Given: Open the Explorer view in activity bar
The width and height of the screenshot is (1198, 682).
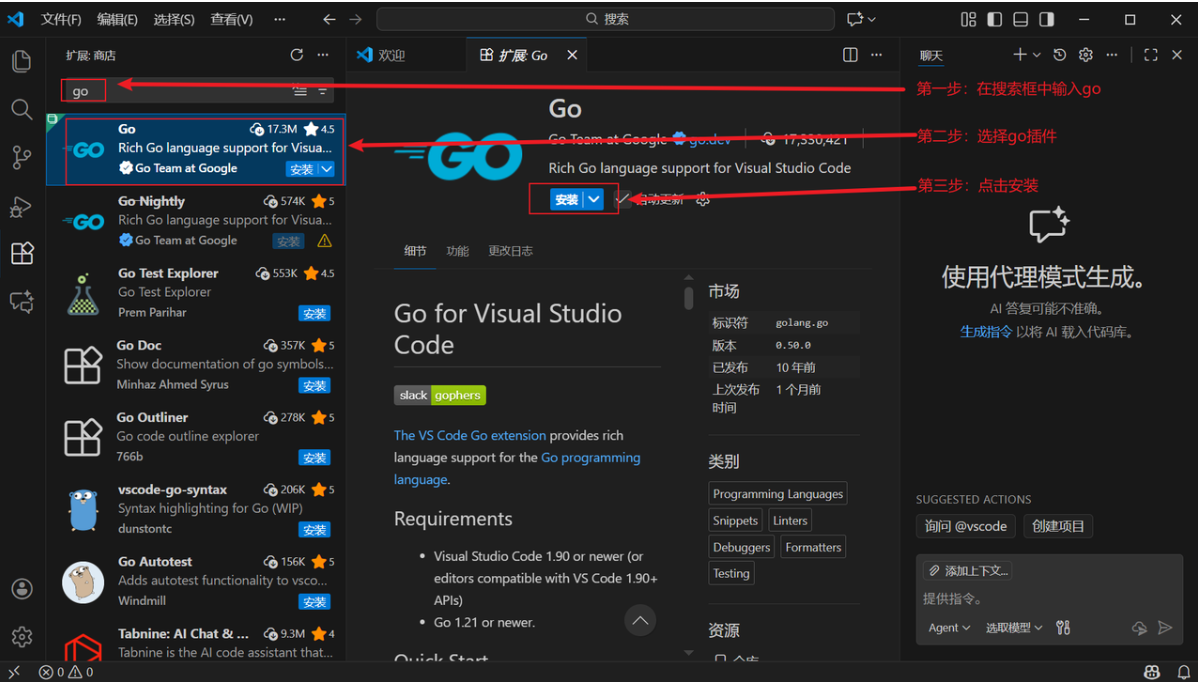Looking at the screenshot, I should pos(22,61).
